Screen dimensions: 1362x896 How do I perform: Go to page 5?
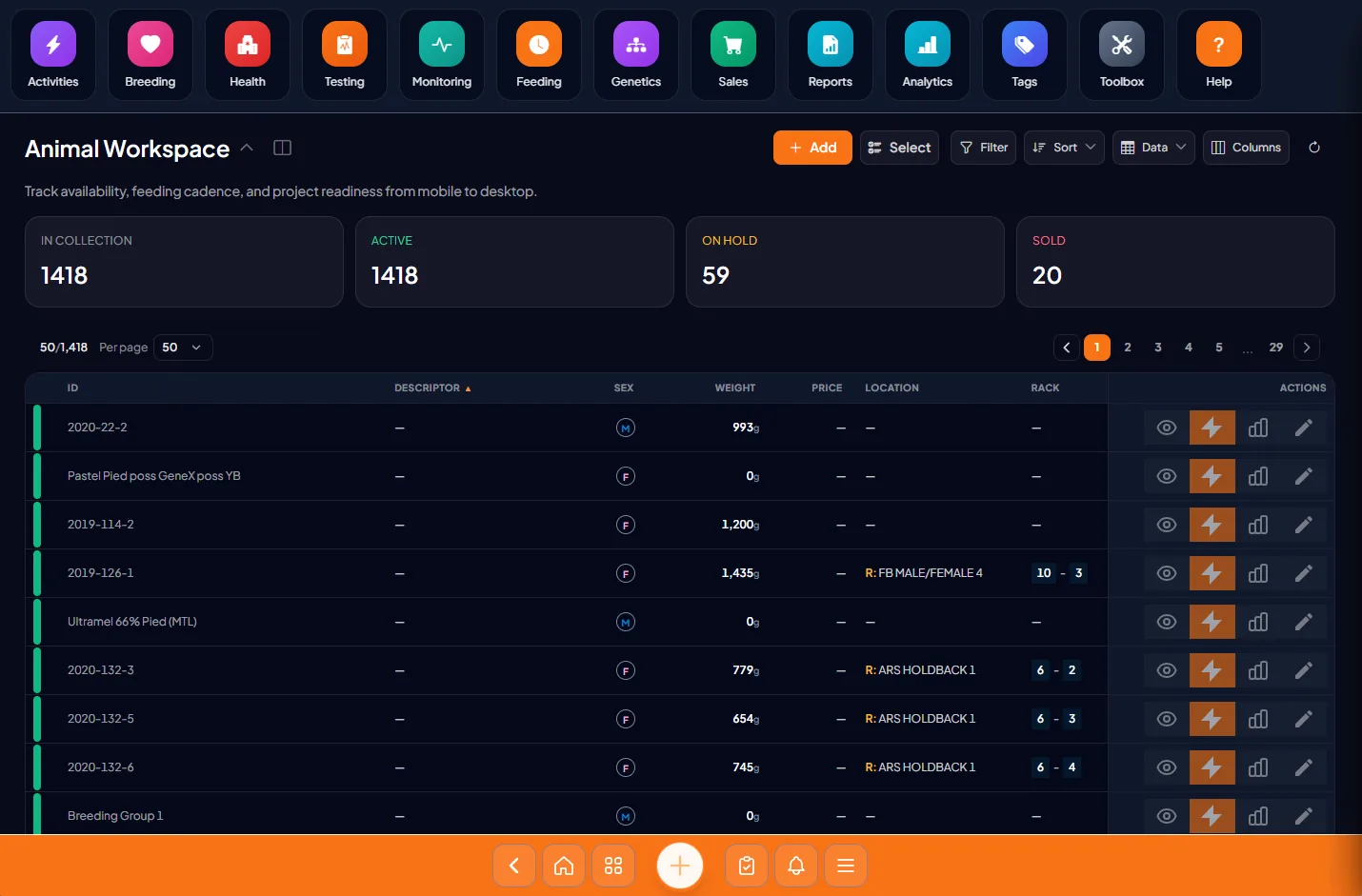coord(1219,348)
